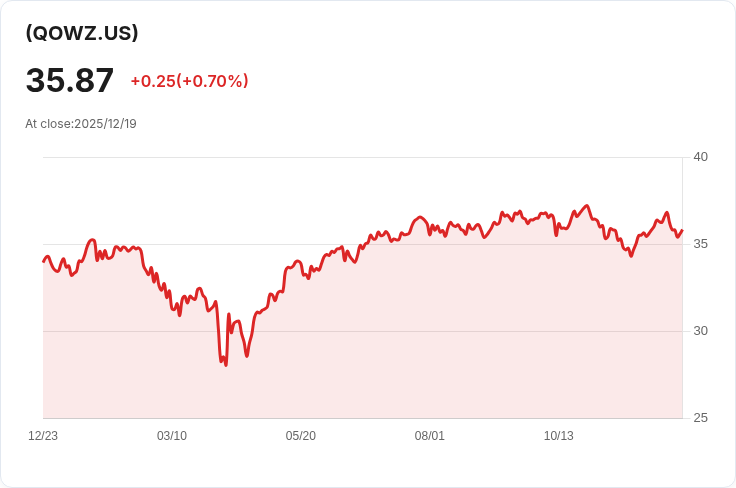Click the highest peak of the price line

click(586, 206)
